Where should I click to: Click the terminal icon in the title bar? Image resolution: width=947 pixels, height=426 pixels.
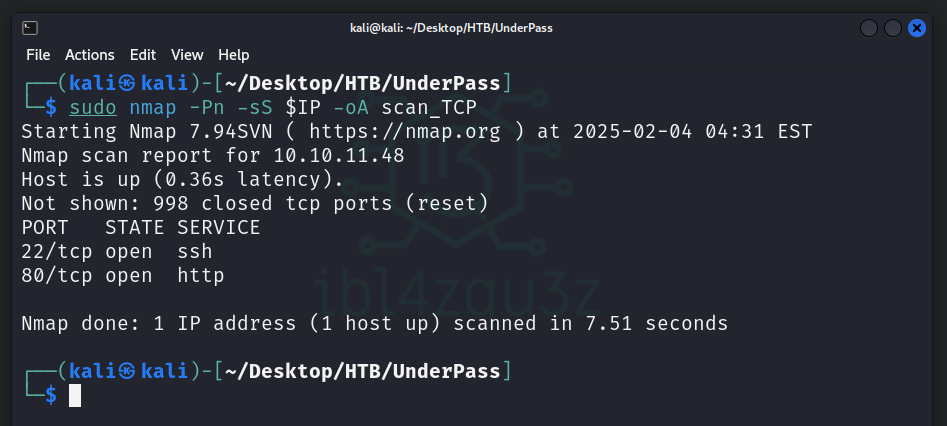pyautogui.click(x=30, y=28)
